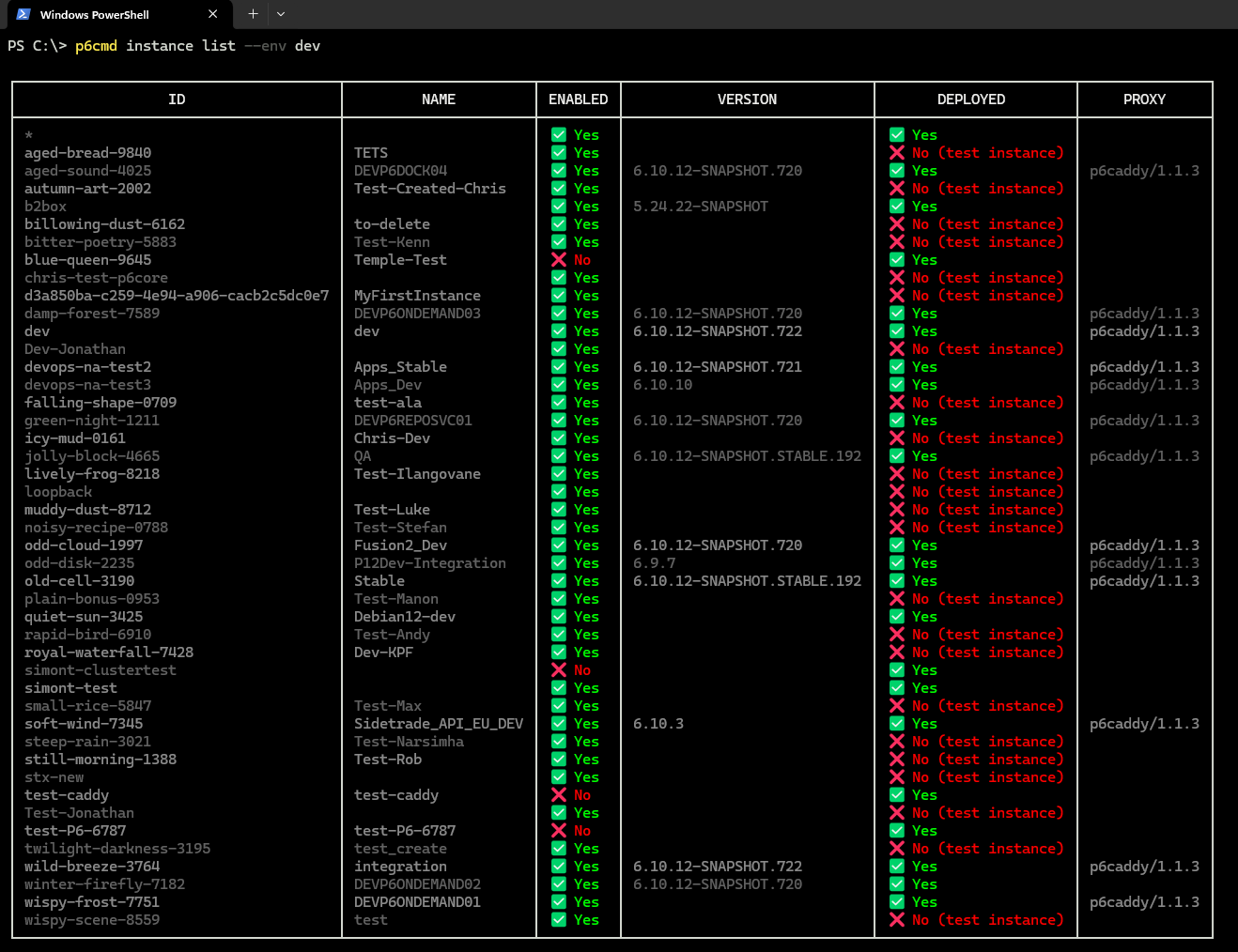This screenshot has height=952, width=1238.
Task: Select ID royal-waterfall-7428
Action: pos(109,653)
